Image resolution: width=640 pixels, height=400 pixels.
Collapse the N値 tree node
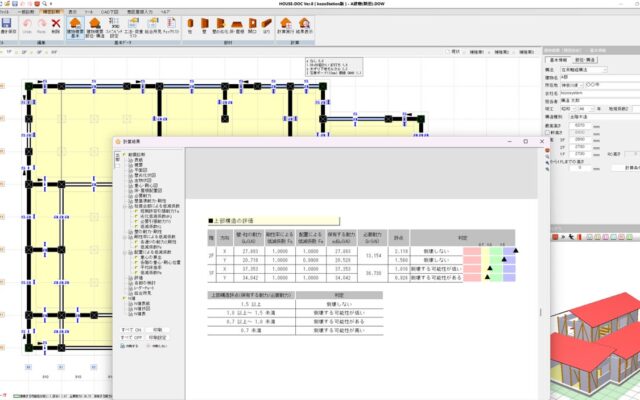[x=124, y=298]
